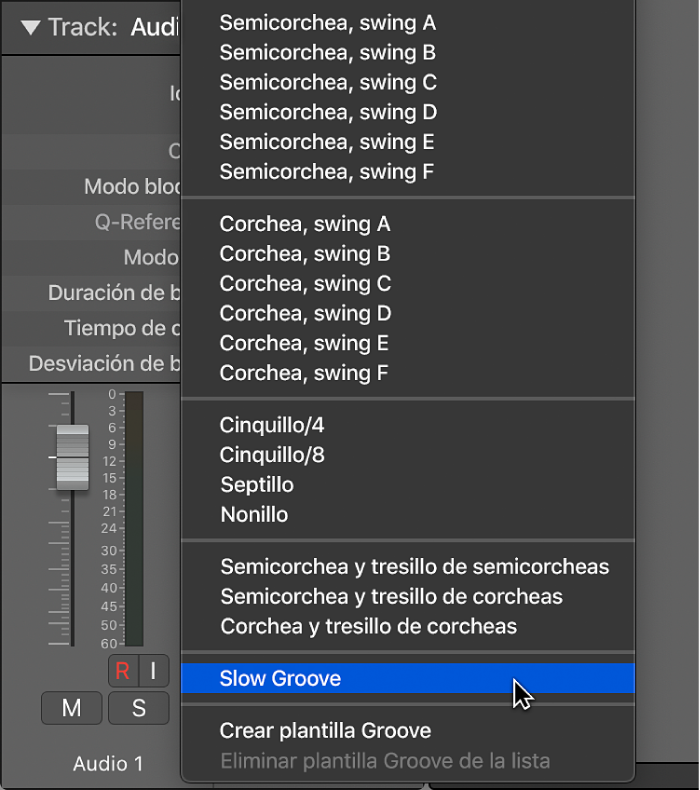This screenshot has height=790, width=700.
Task: Click Crear plantilla Groove
Action: 325,731
